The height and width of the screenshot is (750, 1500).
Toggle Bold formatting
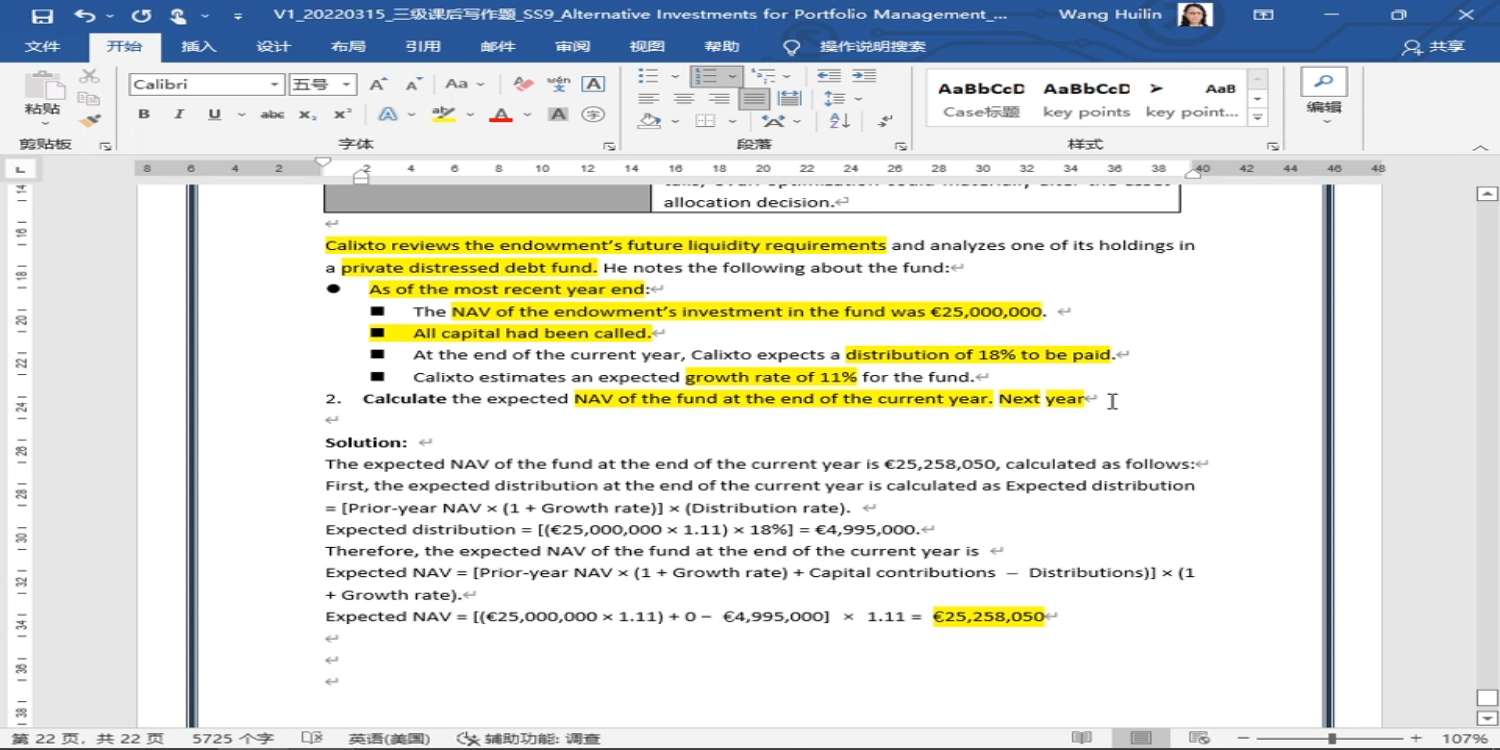click(x=144, y=115)
